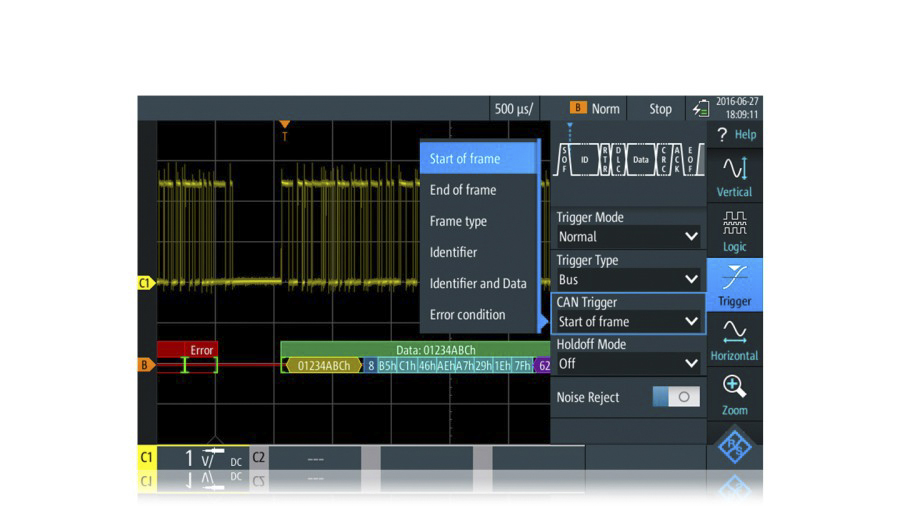900x506 pixels.
Task: Click the Data: 01234ABCh frame header
Action: [x=416, y=350]
